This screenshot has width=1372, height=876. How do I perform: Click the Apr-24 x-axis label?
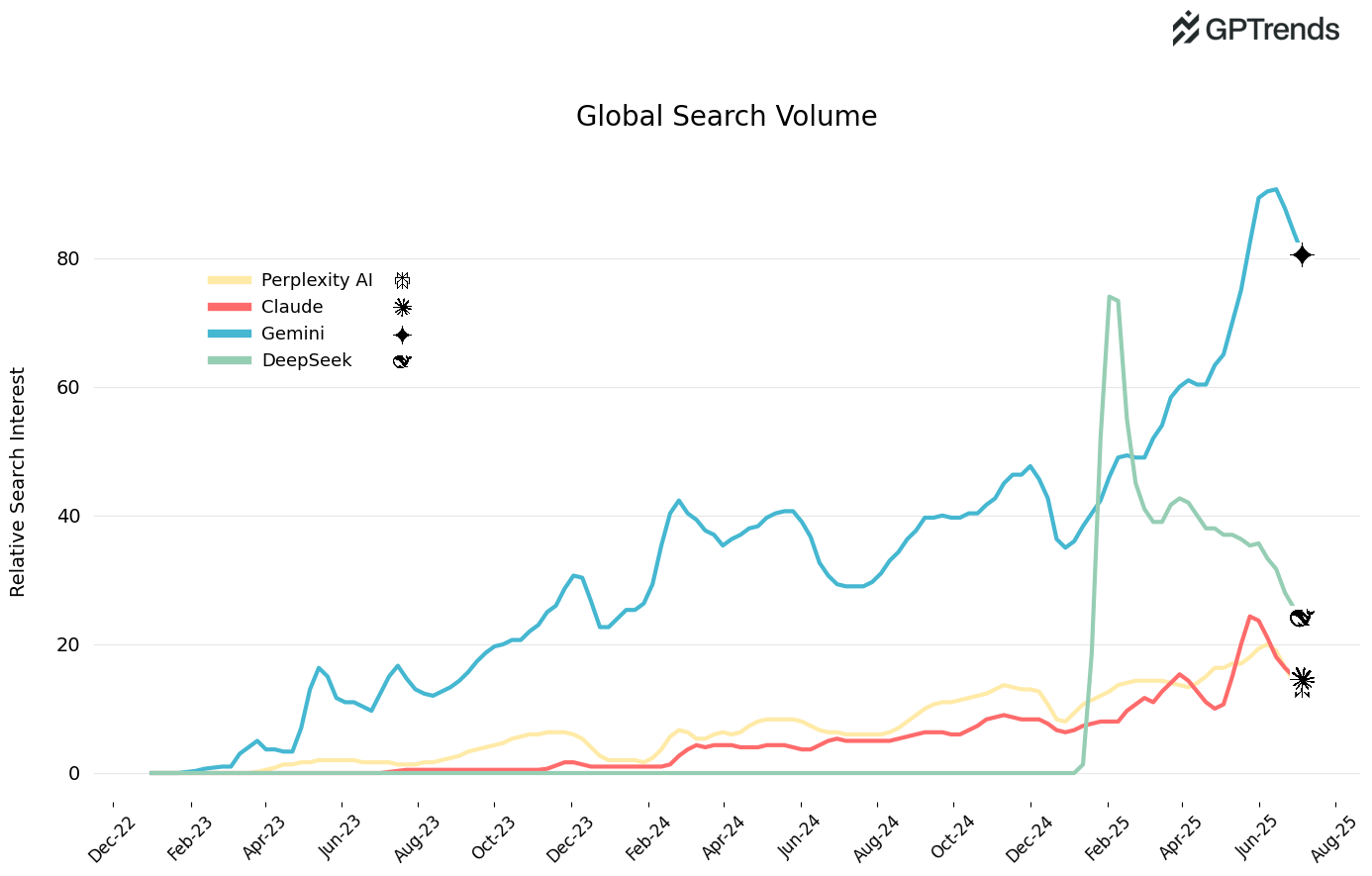(723, 838)
